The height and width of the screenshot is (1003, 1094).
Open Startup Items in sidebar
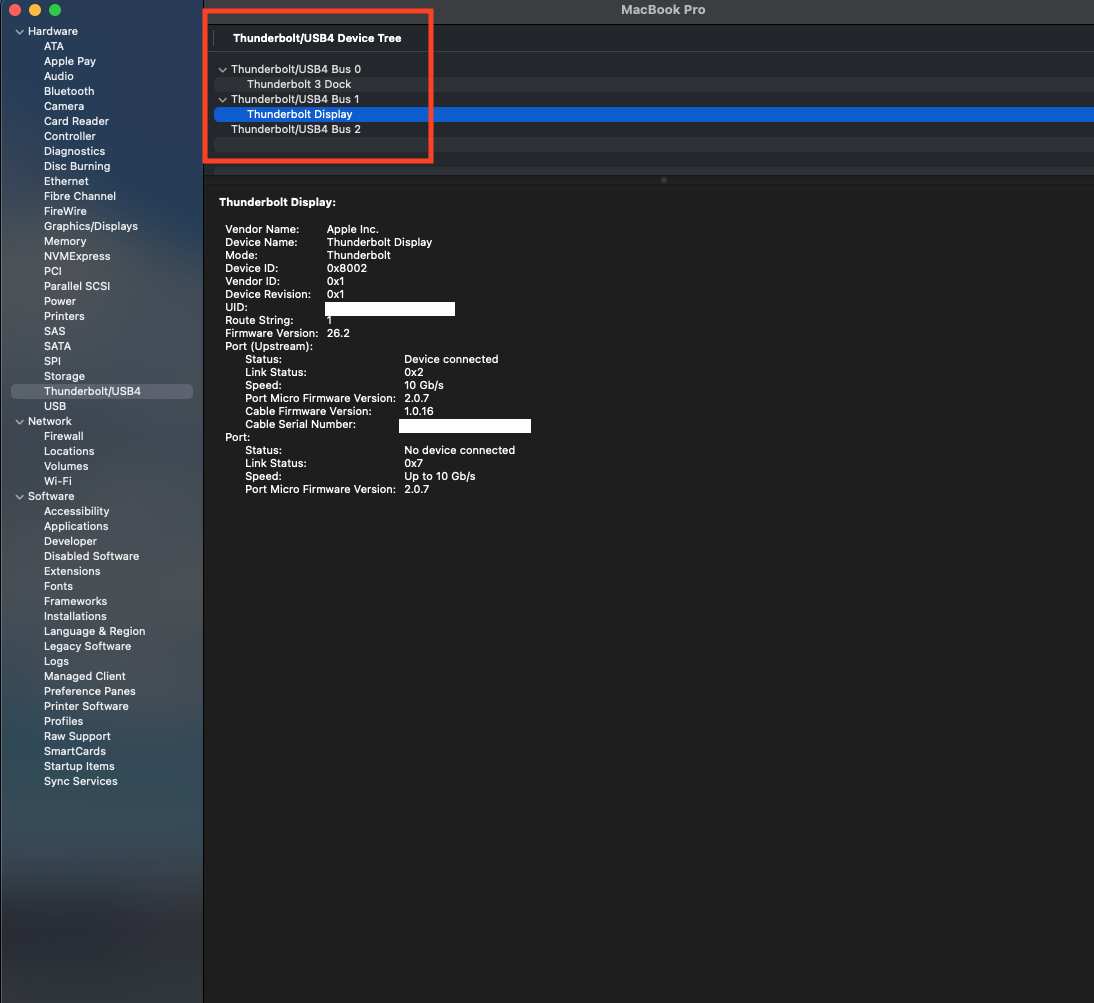79,767
